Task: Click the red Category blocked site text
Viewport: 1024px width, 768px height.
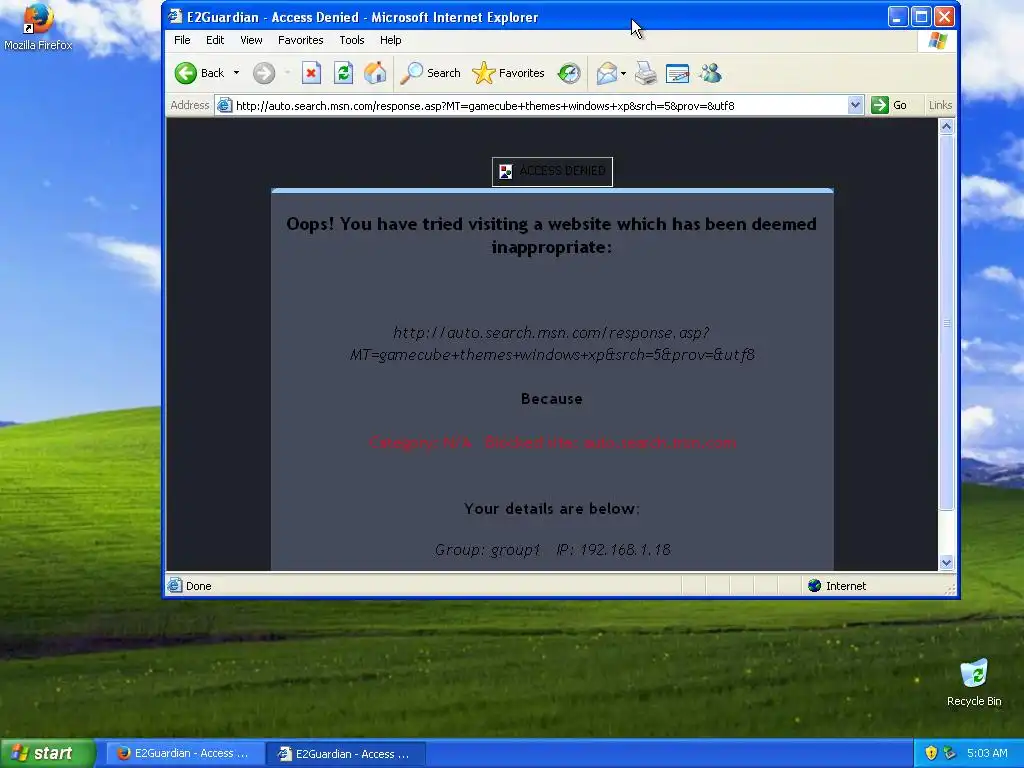Action: pos(552,443)
